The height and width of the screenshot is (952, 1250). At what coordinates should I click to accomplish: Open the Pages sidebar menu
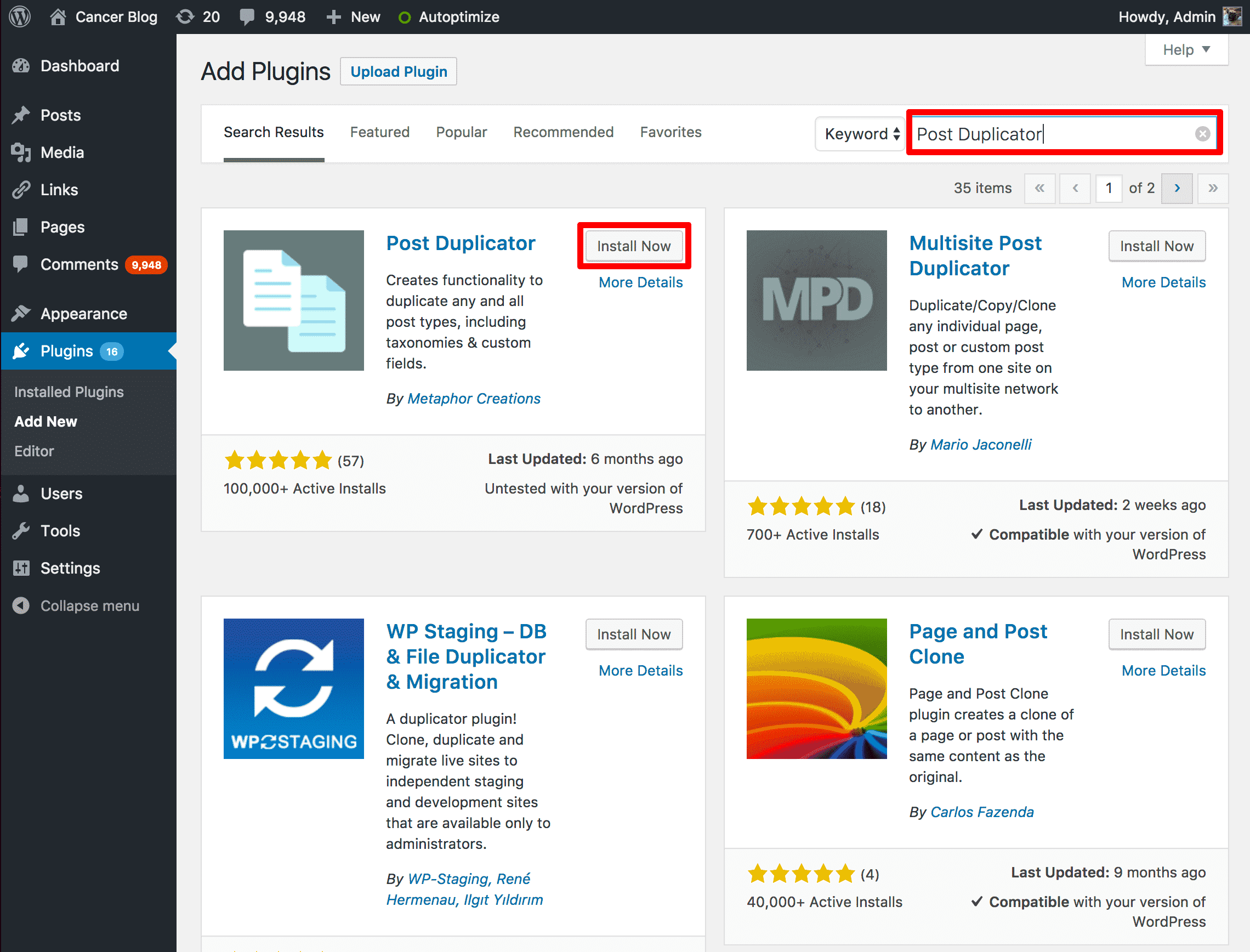[x=88, y=226]
